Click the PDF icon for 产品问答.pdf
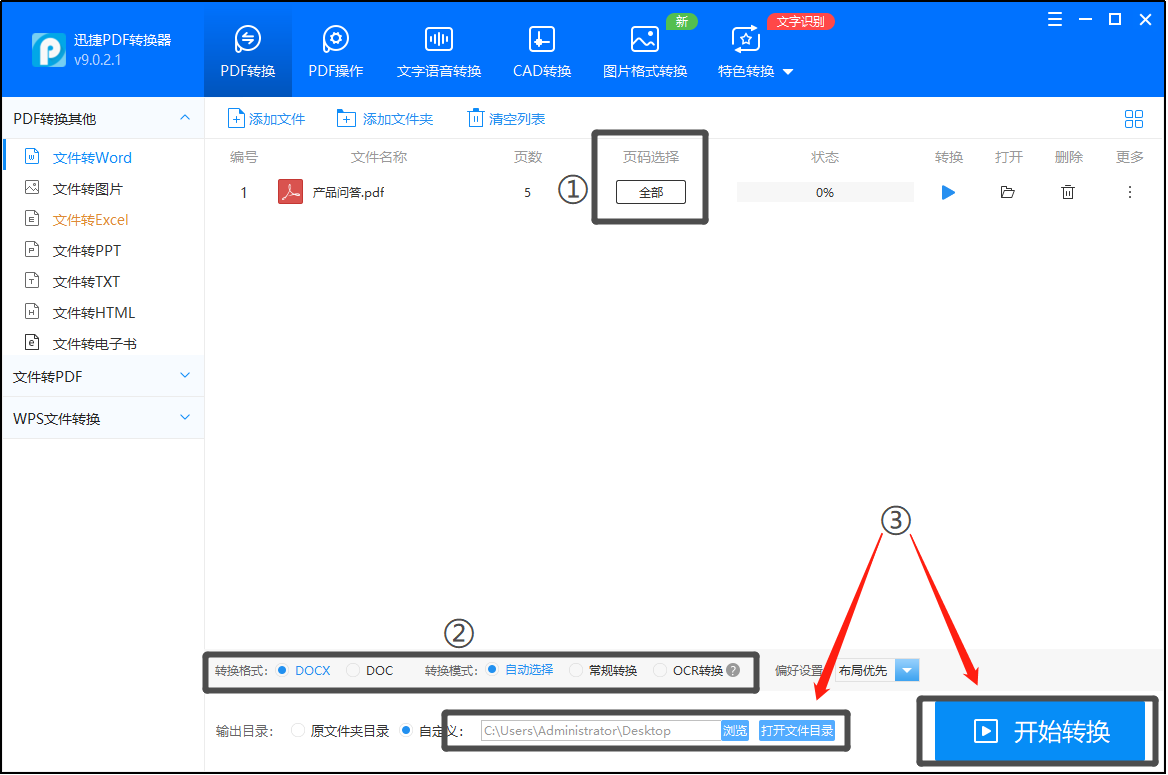Image resolution: width=1168 pixels, height=775 pixels. pos(291,192)
